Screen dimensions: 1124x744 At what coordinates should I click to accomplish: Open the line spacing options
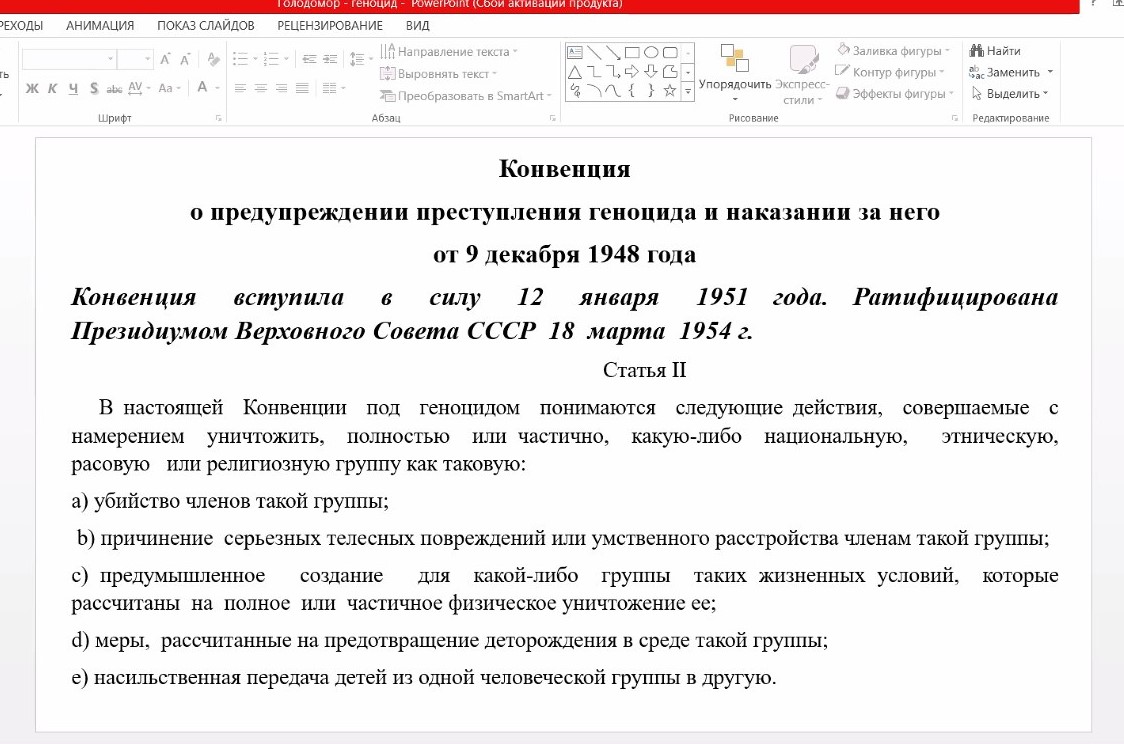point(360,59)
